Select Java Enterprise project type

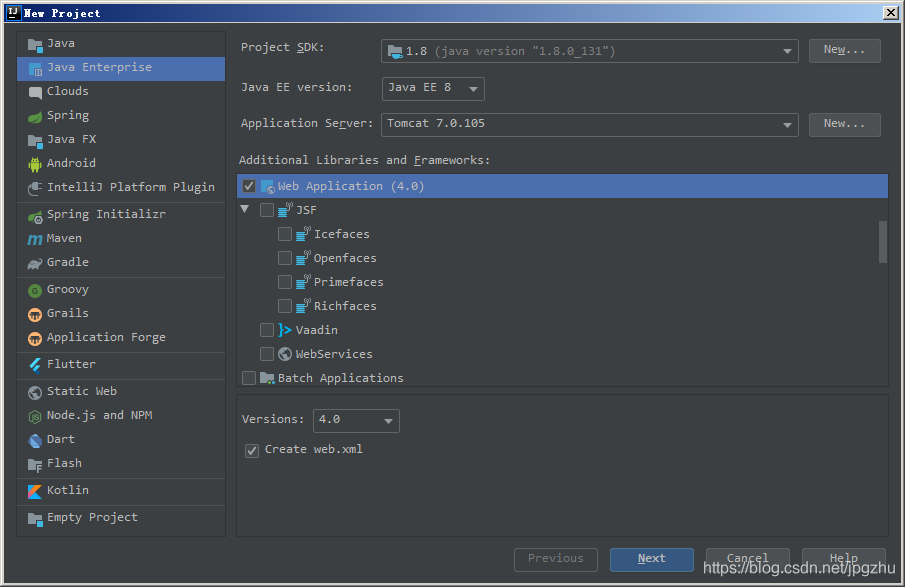(121, 68)
